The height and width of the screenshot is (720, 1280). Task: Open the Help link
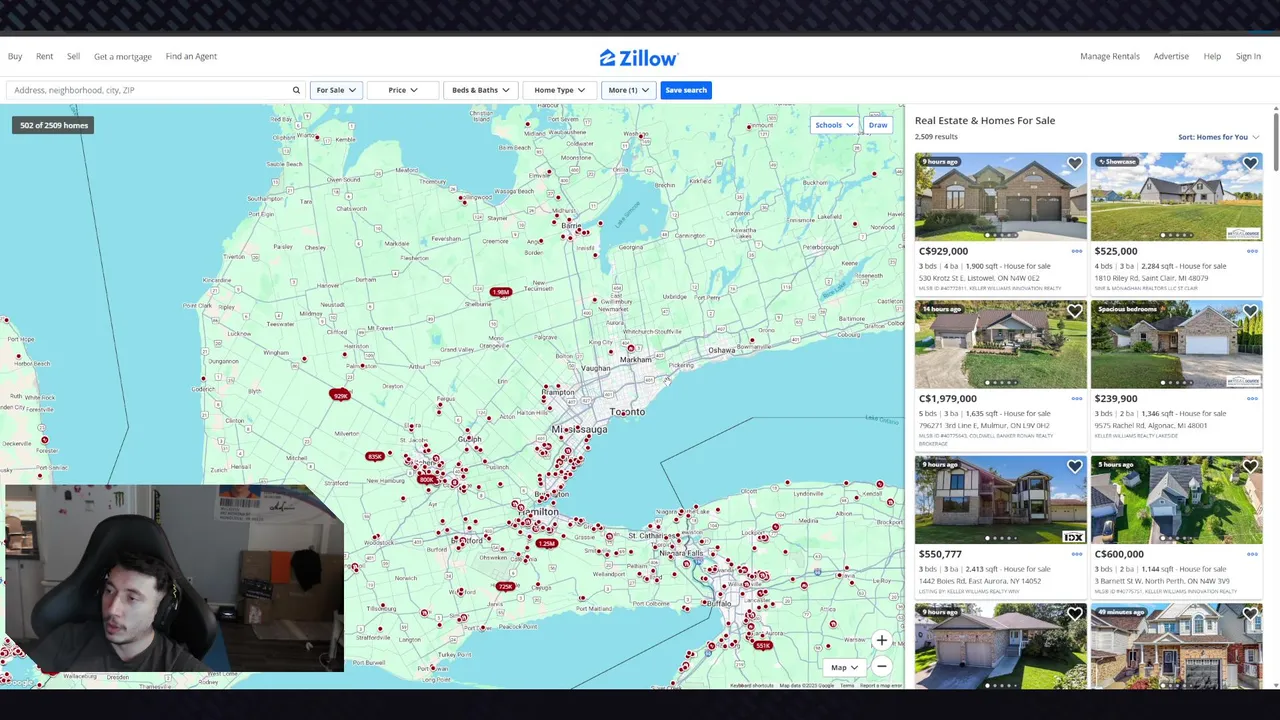(1212, 56)
